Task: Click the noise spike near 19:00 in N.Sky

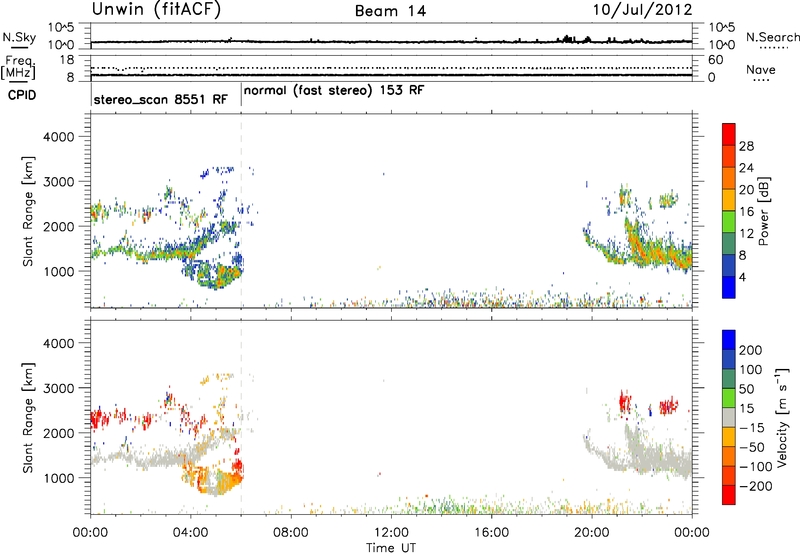Action: point(566,38)
